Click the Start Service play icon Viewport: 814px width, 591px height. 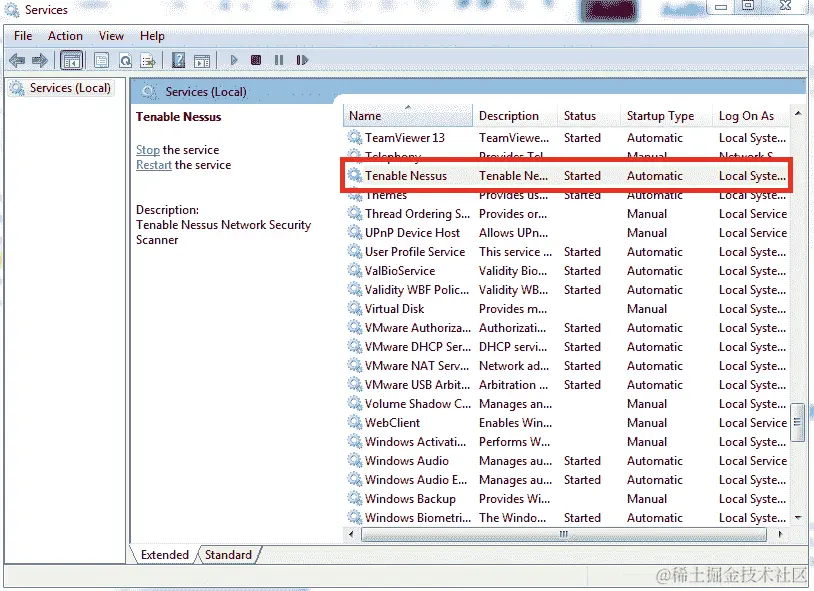[234, 60]
